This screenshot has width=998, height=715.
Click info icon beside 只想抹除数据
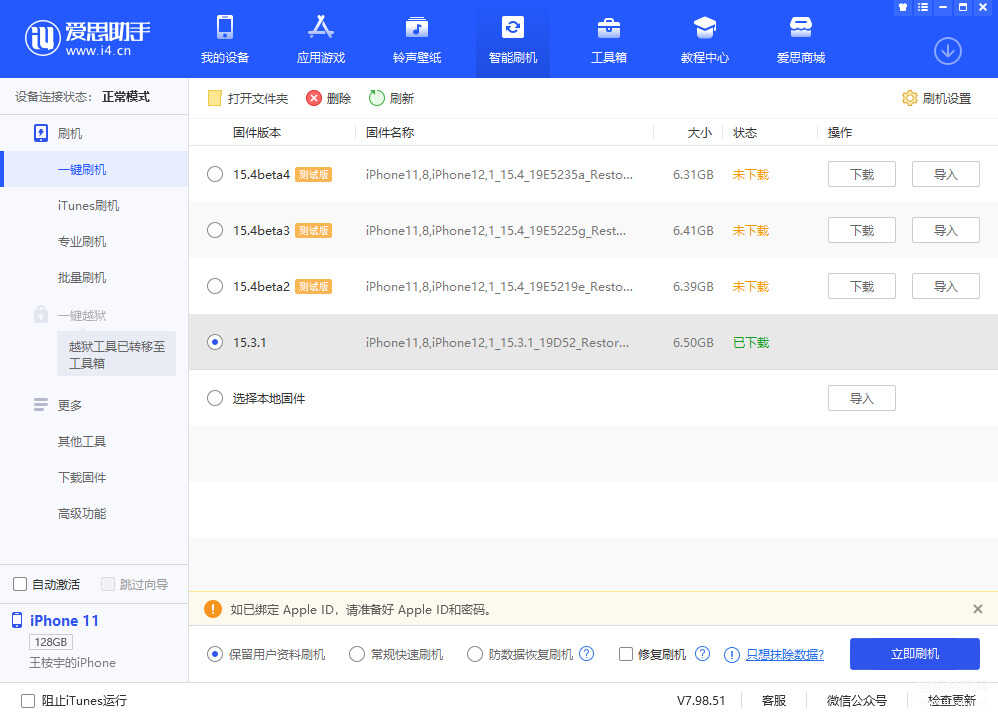[732, 655]
